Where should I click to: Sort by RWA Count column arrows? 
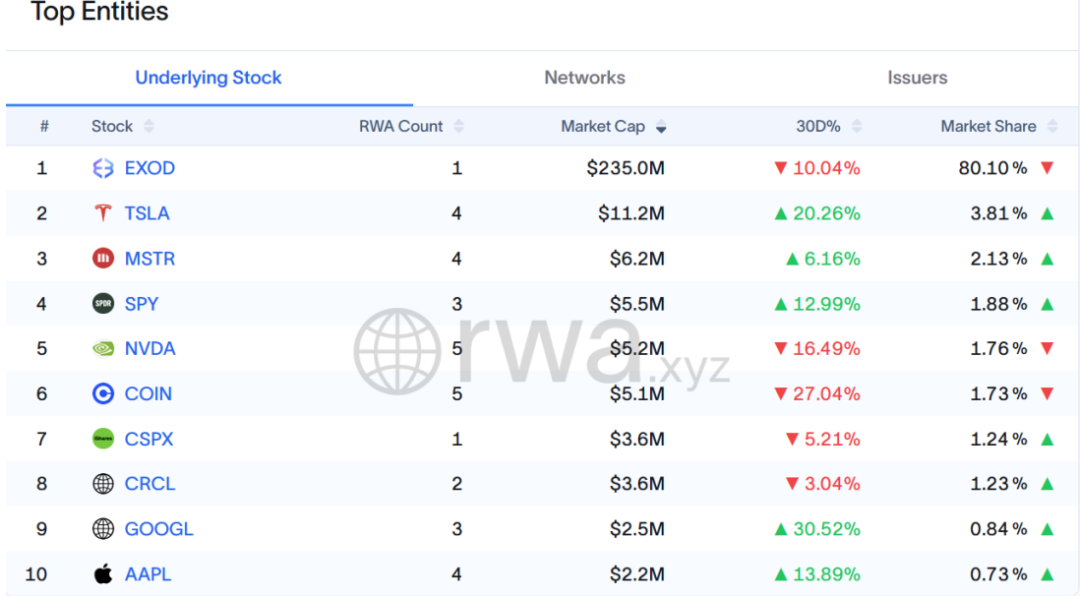[459, 127]
